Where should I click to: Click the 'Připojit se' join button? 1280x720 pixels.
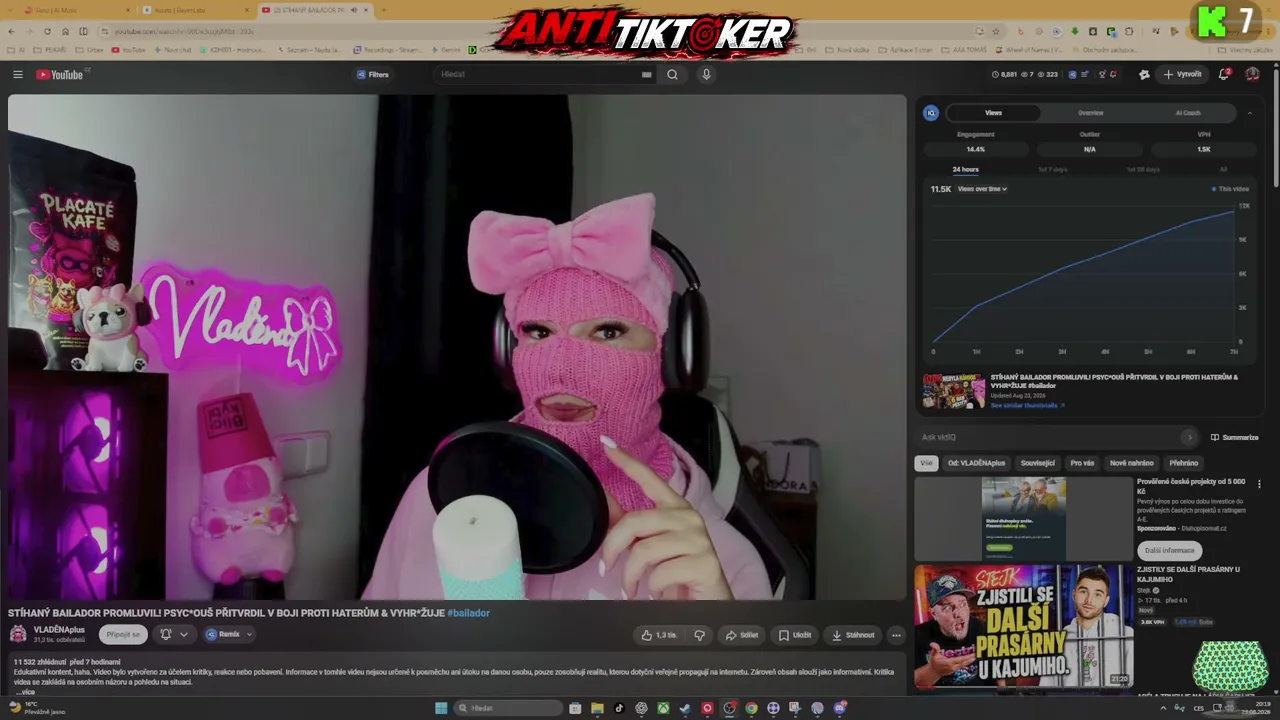123,634
